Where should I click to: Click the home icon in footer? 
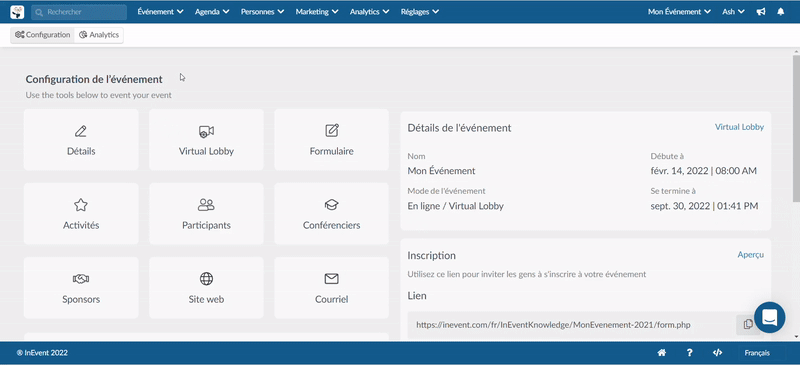pos(662,353)
